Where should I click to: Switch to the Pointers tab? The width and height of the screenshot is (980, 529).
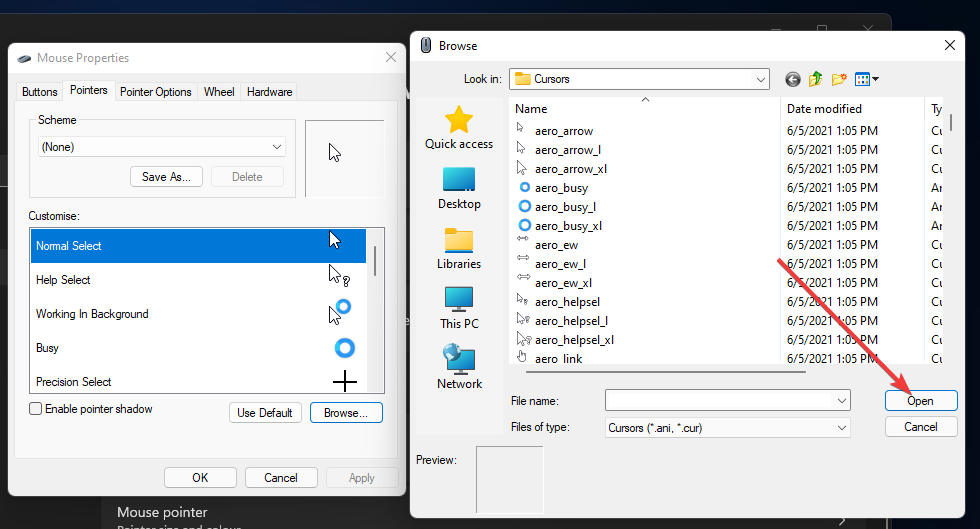(89, 90)
